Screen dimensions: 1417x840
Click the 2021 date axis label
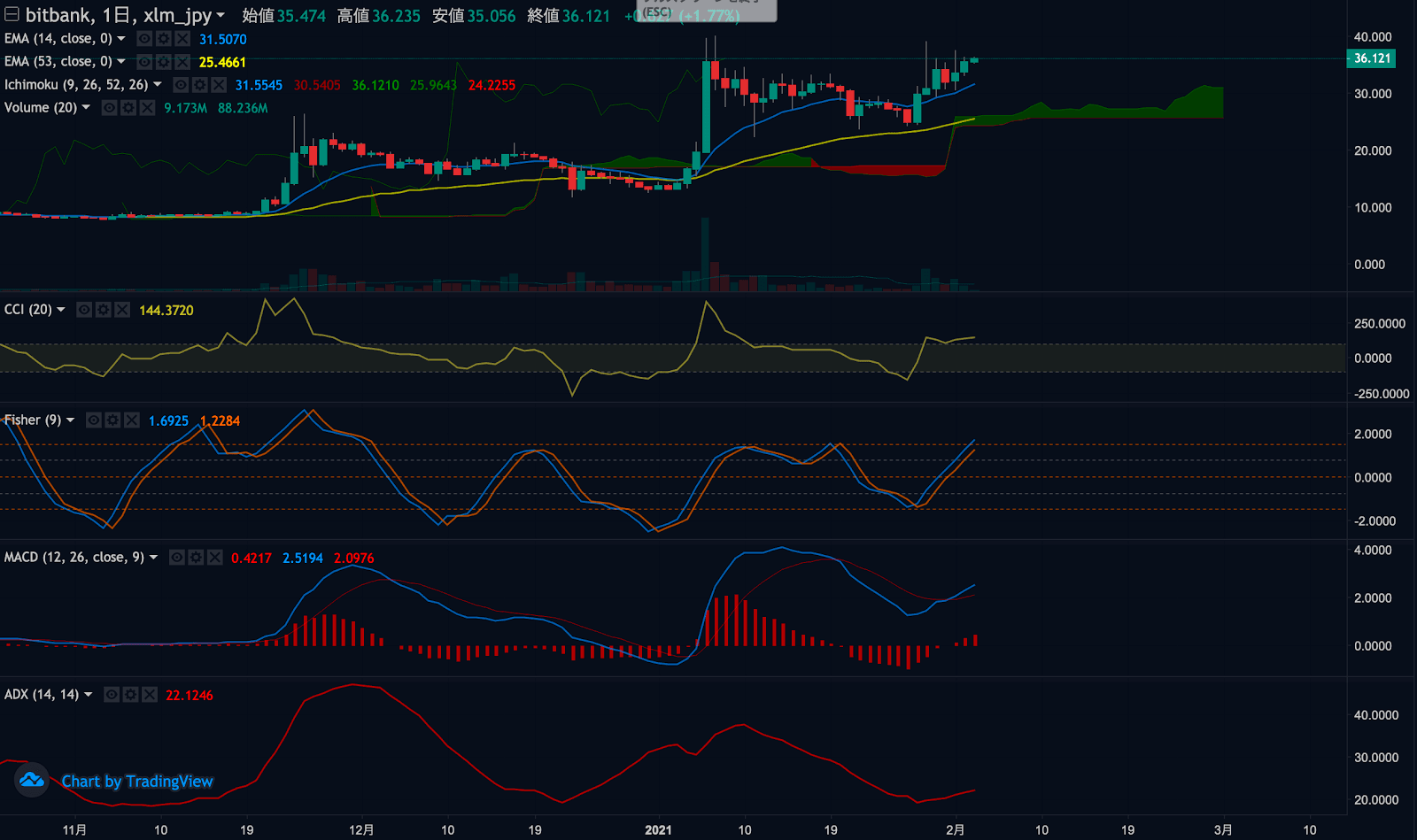click(658, 829)
